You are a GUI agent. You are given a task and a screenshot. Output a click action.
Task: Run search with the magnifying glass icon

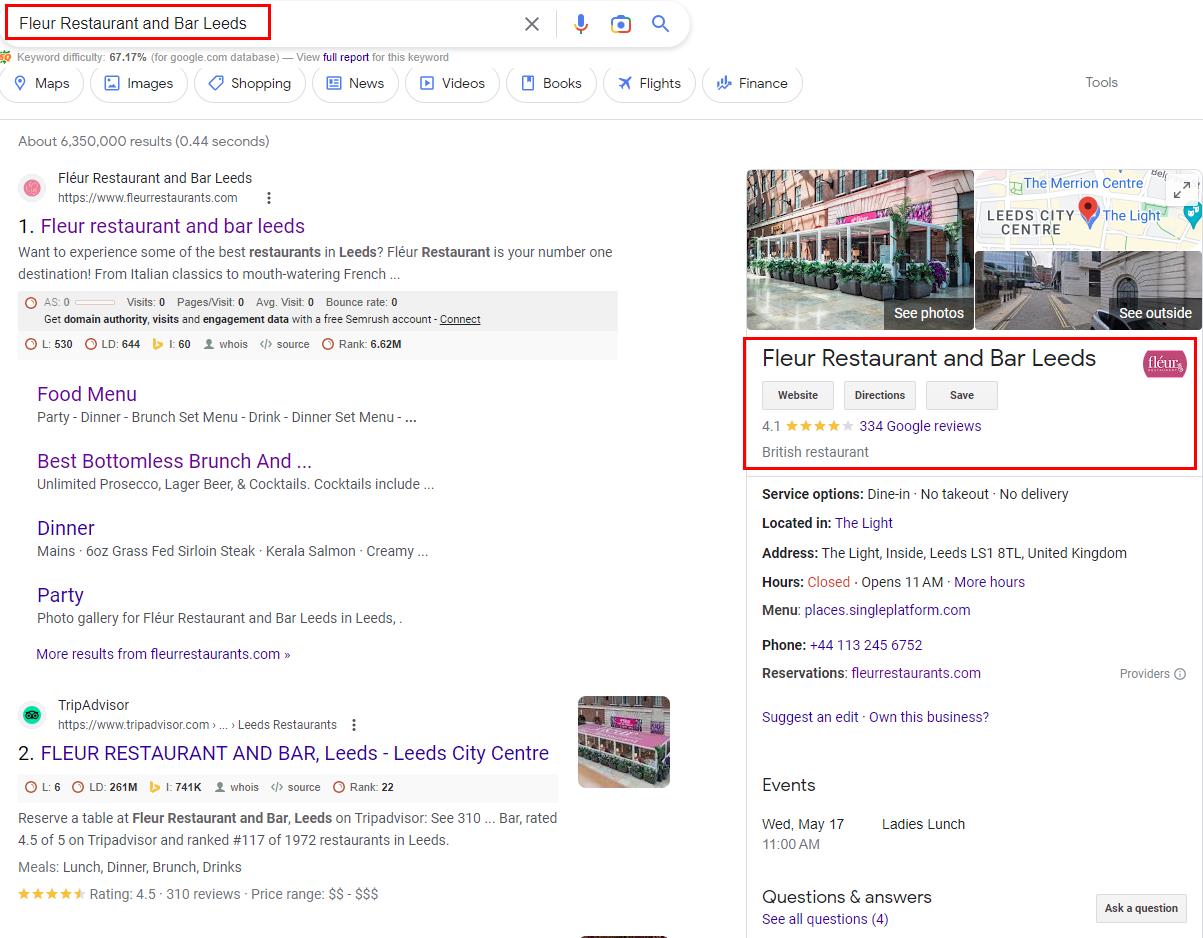tap(660, 24)
